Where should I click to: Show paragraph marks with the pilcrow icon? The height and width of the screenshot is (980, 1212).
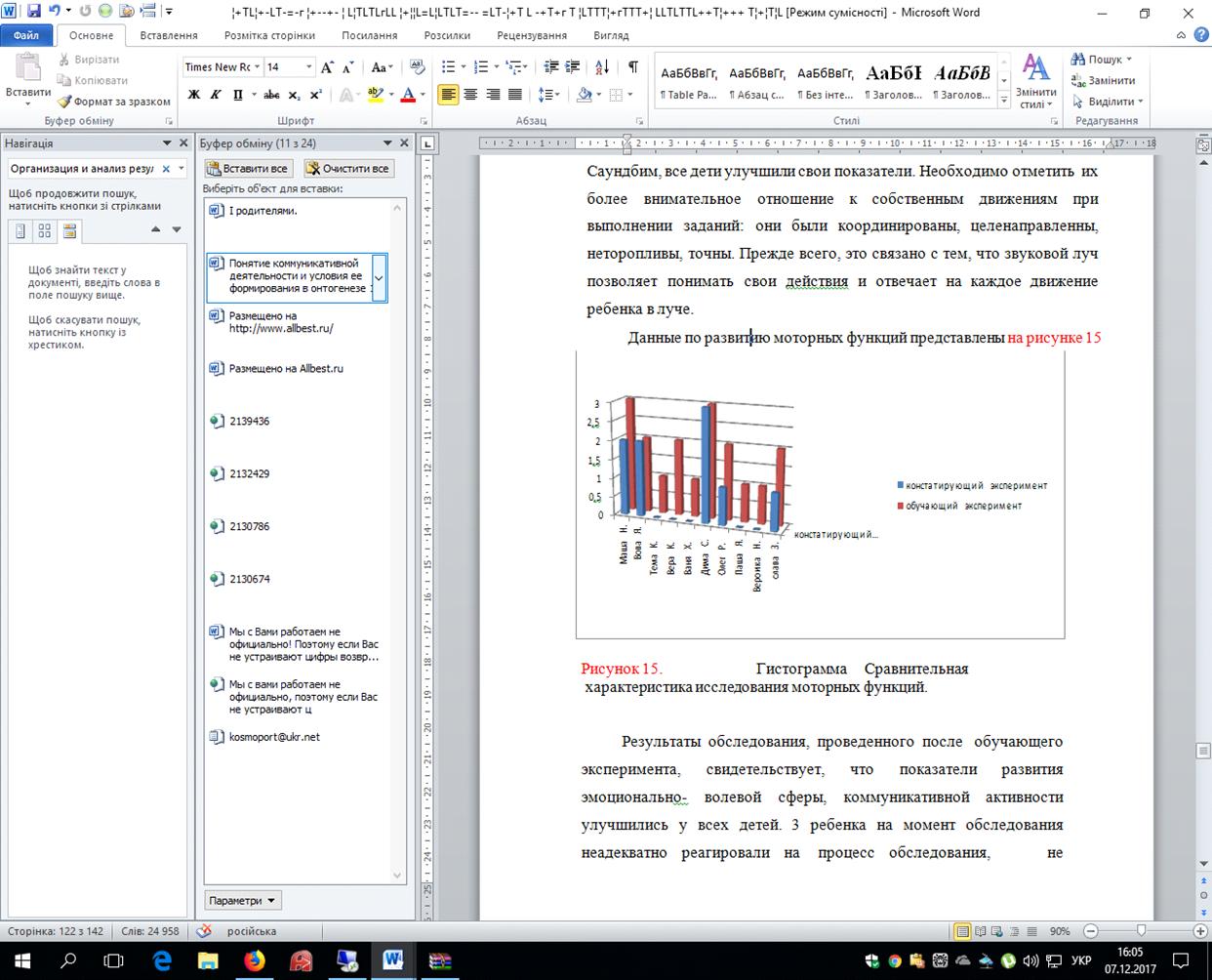[632, 66]
